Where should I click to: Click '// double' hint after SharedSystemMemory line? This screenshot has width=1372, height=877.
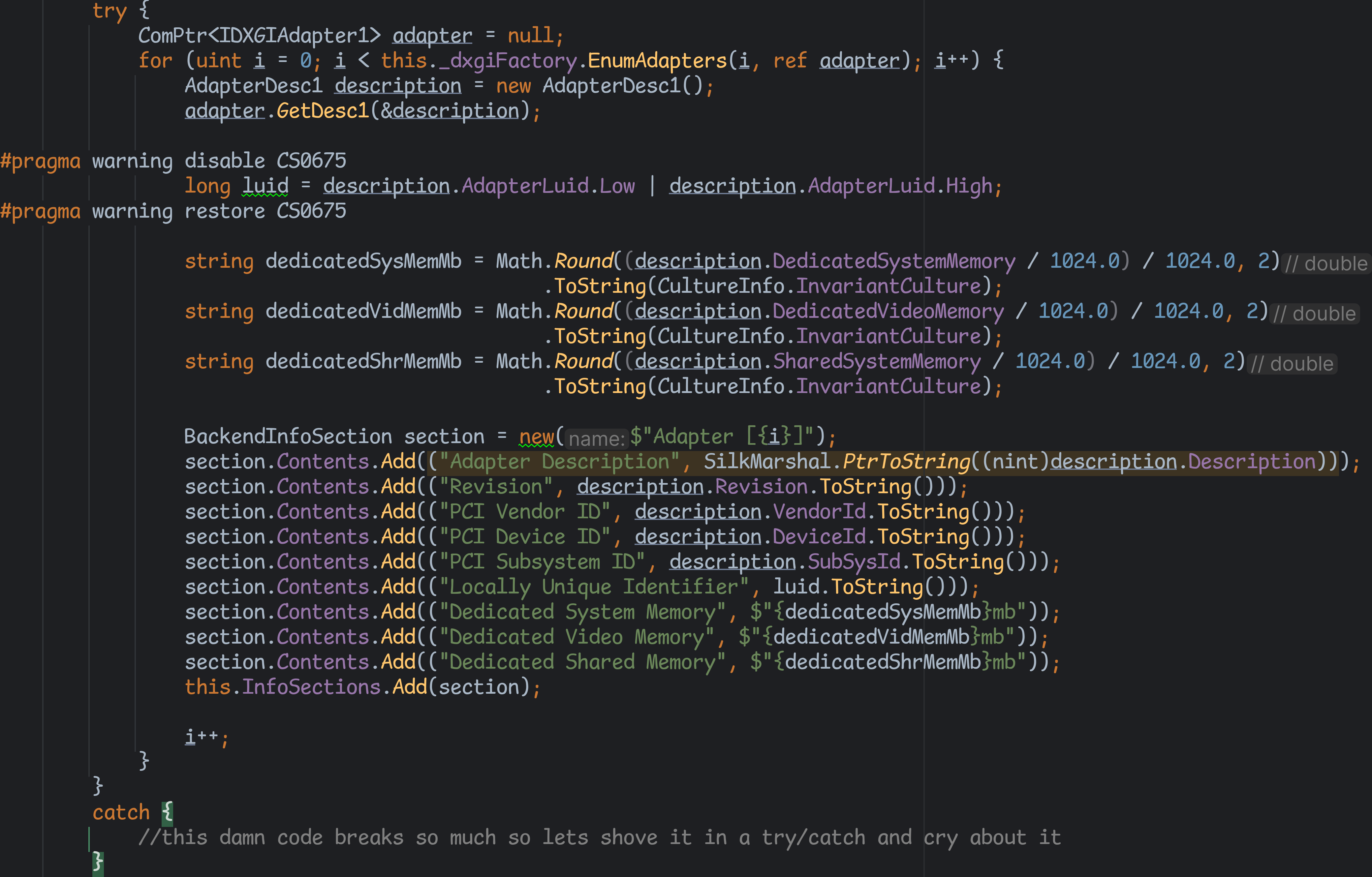[x=1292, y=363]
